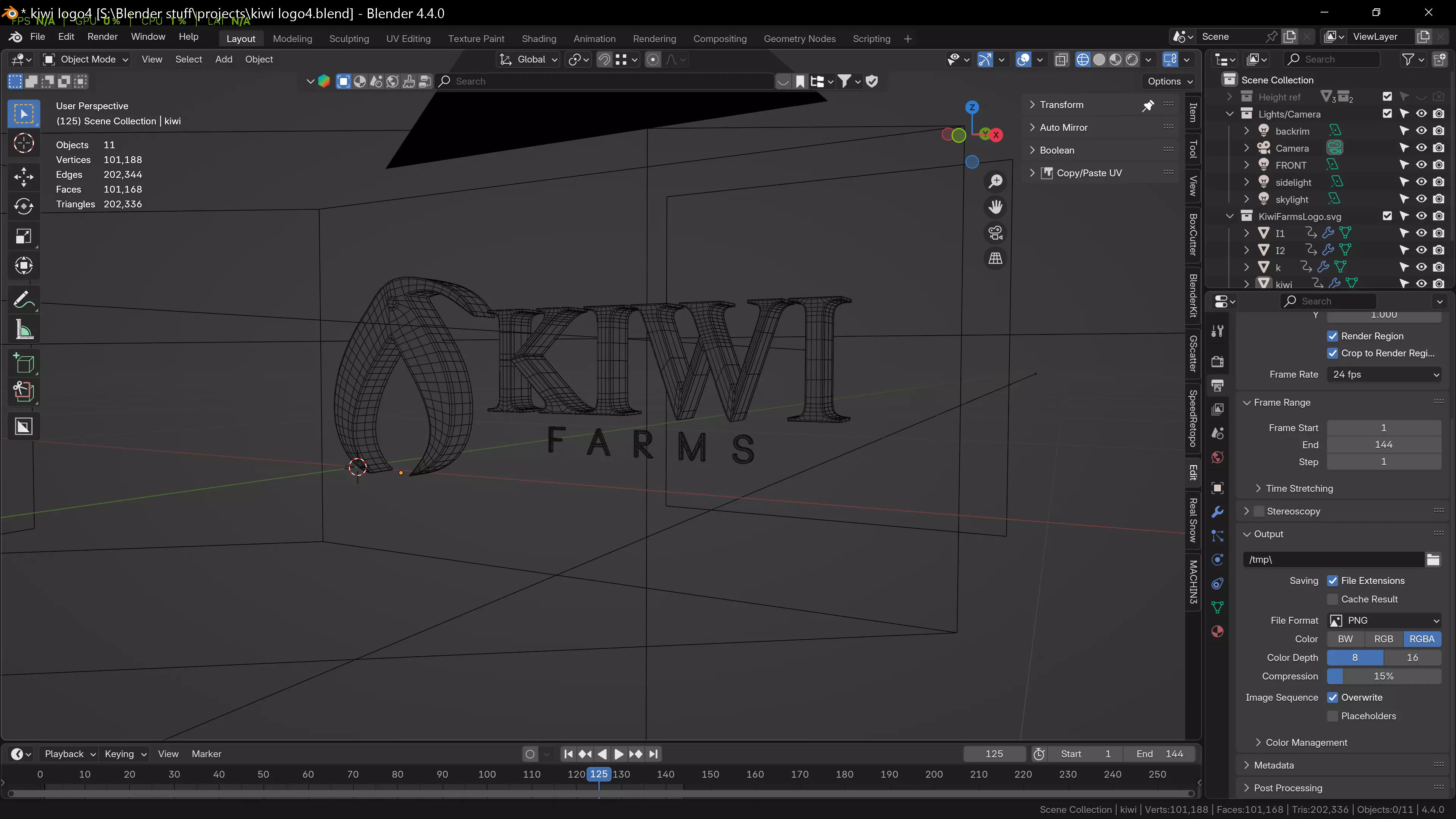Open the viewport Add menu
The height and width of the screenshot is (819, 1456).
click(224, 60)
